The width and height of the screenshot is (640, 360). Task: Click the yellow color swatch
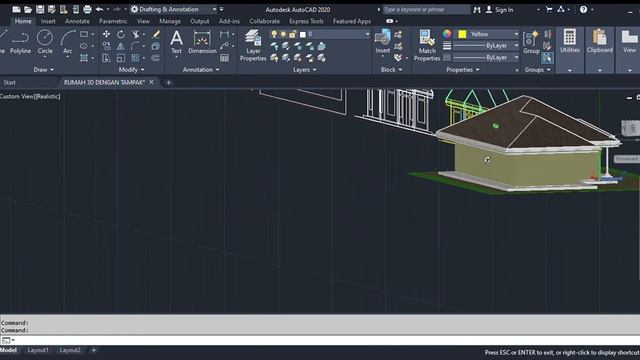[x=462, y=34]
